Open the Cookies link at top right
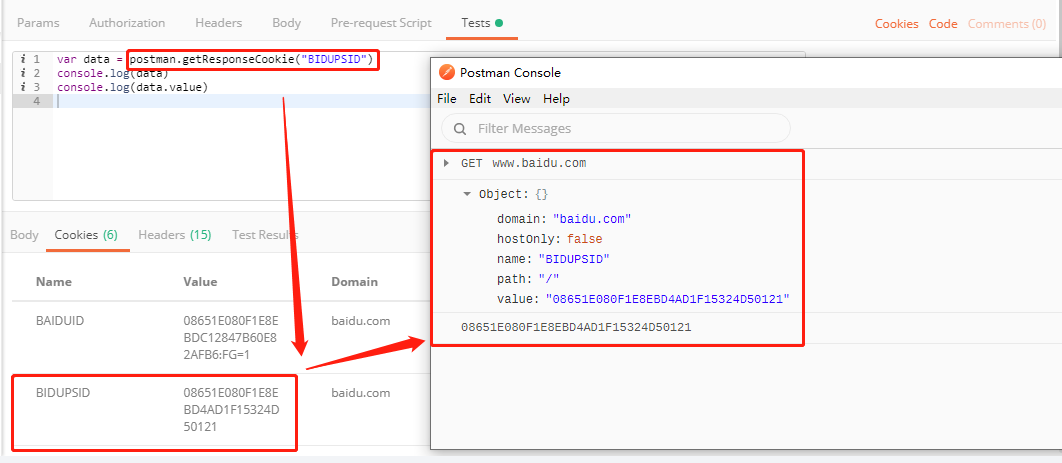This screenshot has width=1062, height=463. click(897, 24)
